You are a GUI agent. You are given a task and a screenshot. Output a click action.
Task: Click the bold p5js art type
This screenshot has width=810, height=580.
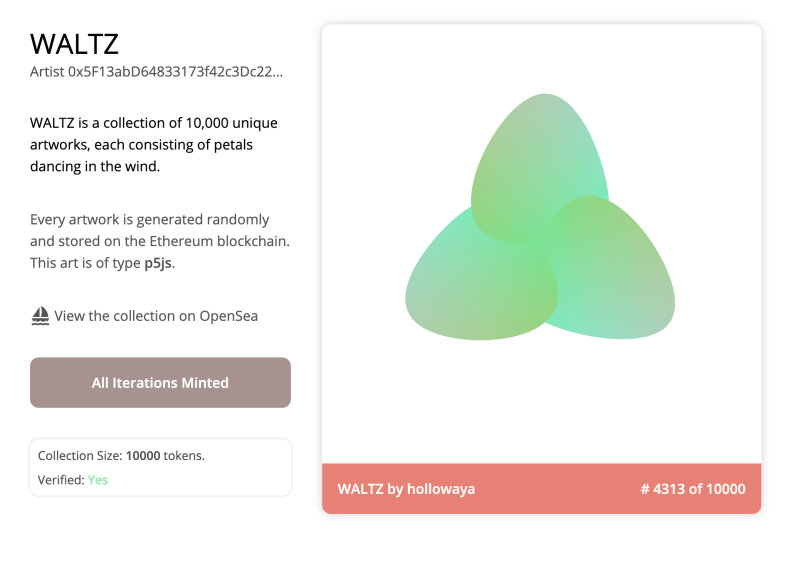pos(157,263)
